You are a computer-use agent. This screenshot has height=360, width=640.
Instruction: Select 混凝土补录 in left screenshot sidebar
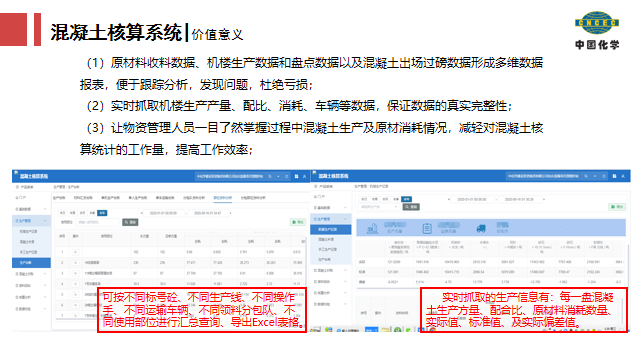point(27,242)
